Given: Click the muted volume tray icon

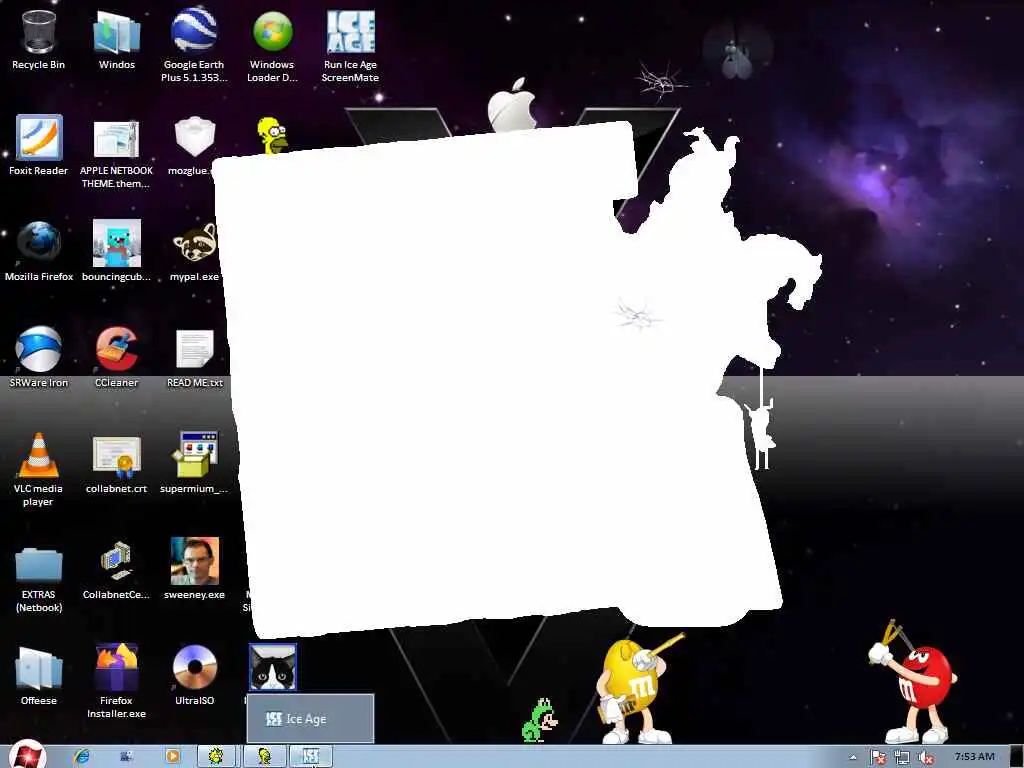Looking at the screenshot, I should point(925,757).
